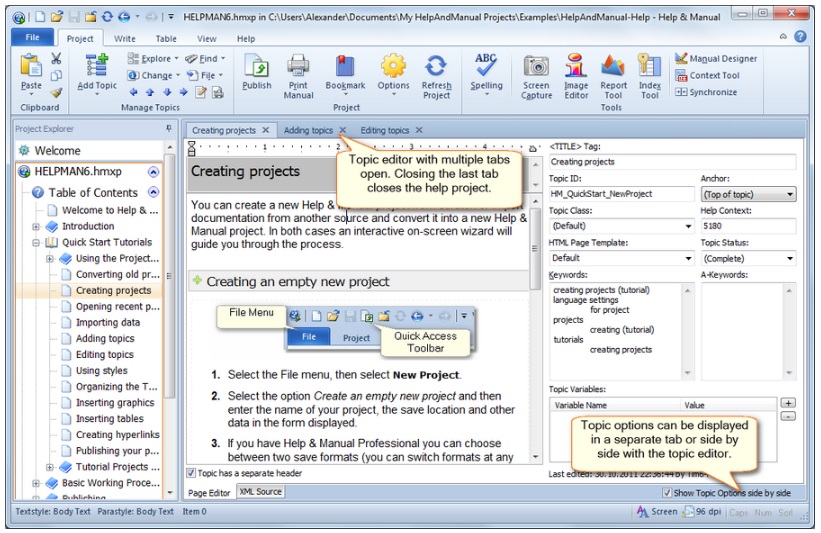The width and height of the screenshot is (821, 533).
Task: Open the File menu
Action: pos(32,37)
